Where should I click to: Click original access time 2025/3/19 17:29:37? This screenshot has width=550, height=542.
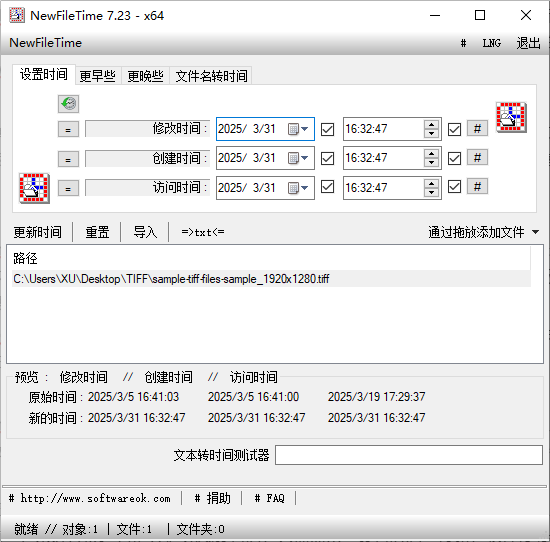point(376,397)
